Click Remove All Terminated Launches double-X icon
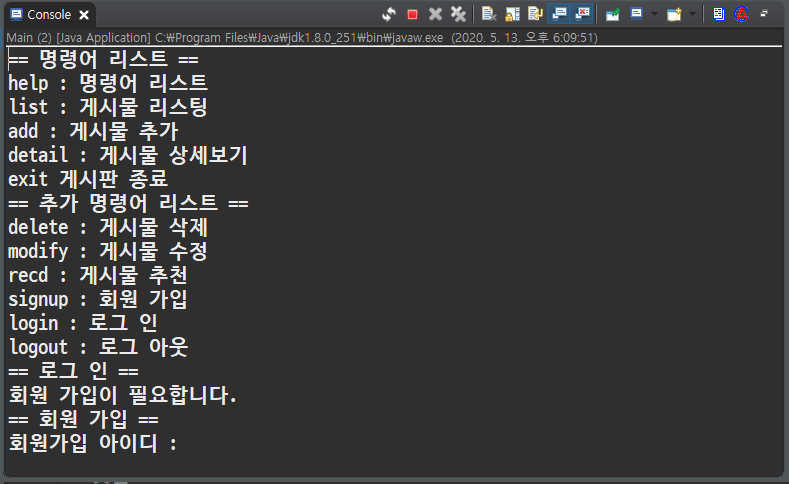 pyautogui.click(x=458, y=14)
